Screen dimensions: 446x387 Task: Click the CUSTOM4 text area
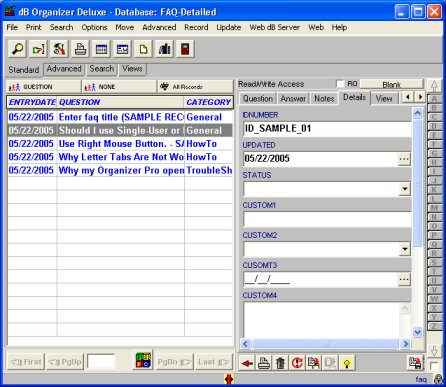point(322,320)
